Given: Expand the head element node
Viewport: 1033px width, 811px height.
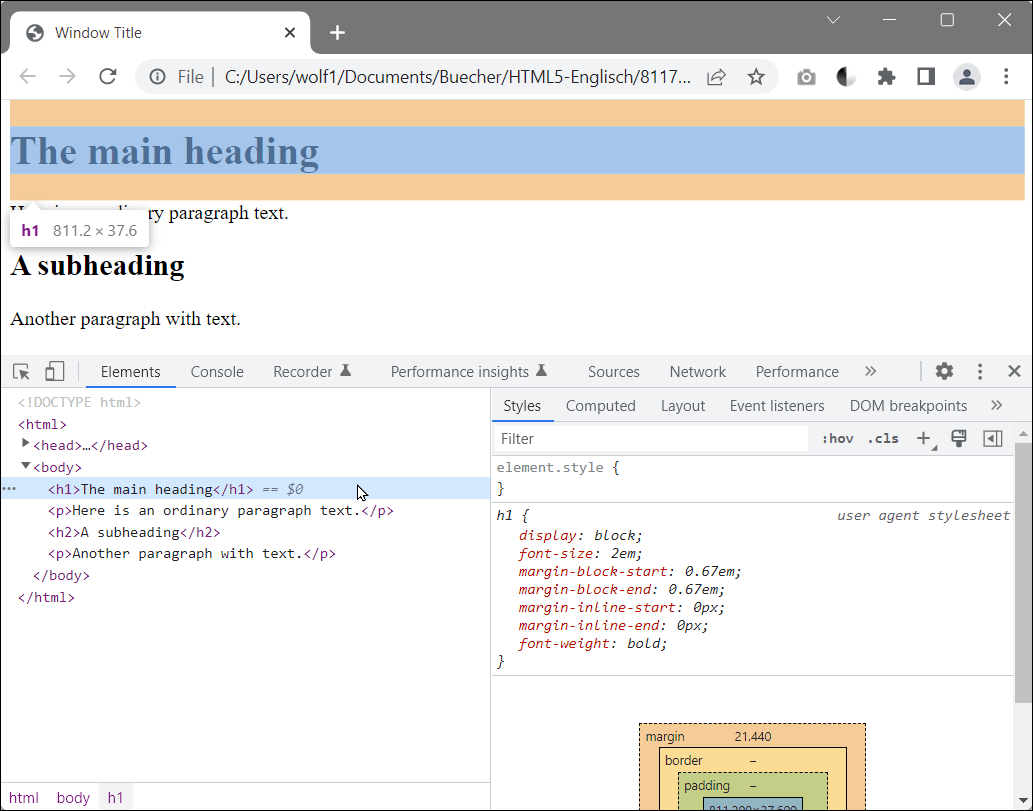Looking at the screenshot, I should tap(26, 445).
